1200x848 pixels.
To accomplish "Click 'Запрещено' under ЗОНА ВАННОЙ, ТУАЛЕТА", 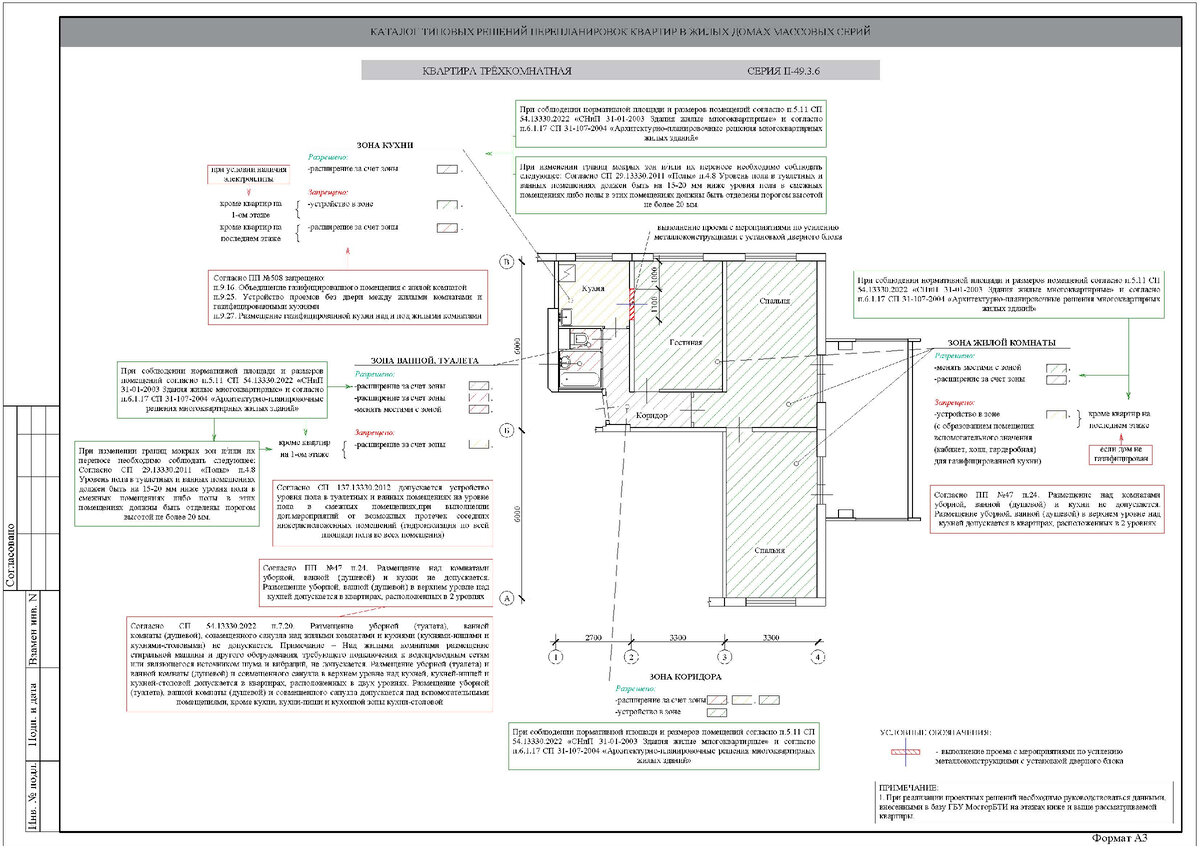I will click(x=374, y=431).
